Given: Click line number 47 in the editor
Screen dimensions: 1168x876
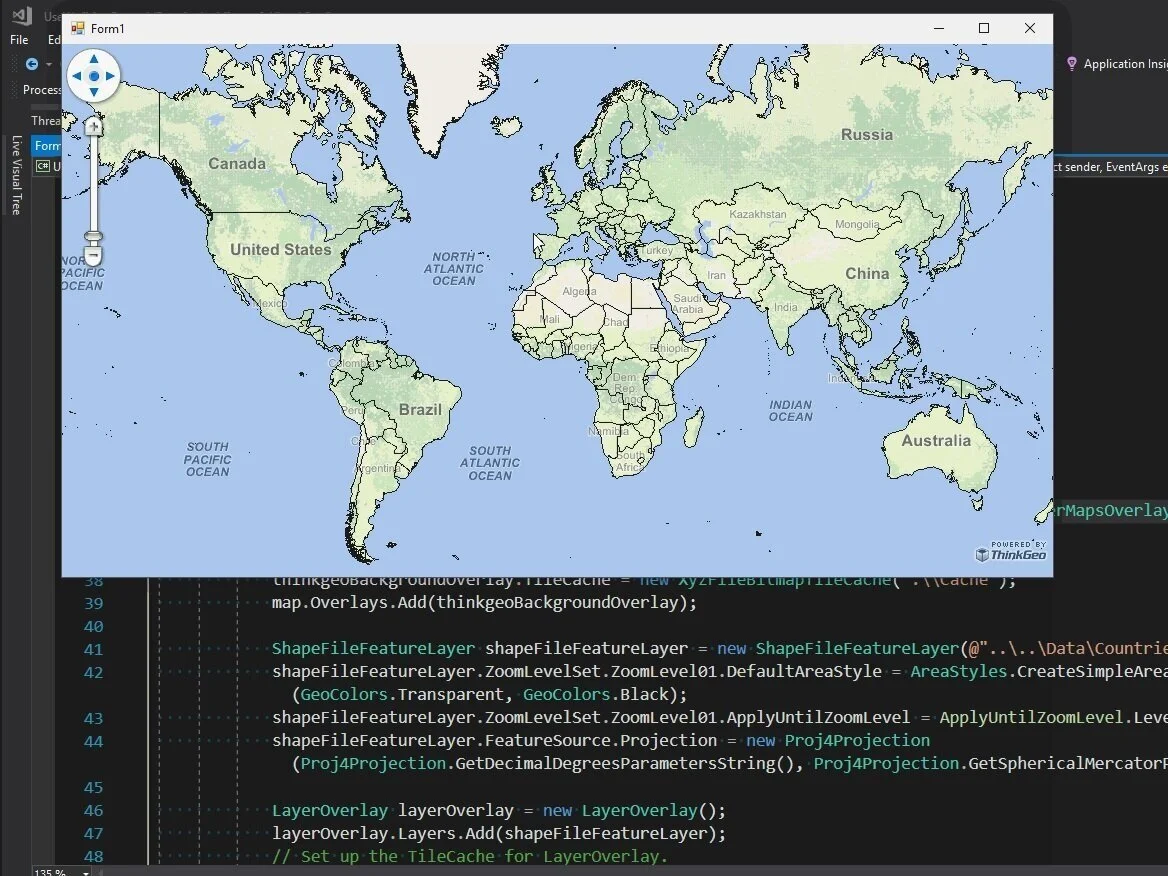Looking at the screenshot, I should point(93,834).
